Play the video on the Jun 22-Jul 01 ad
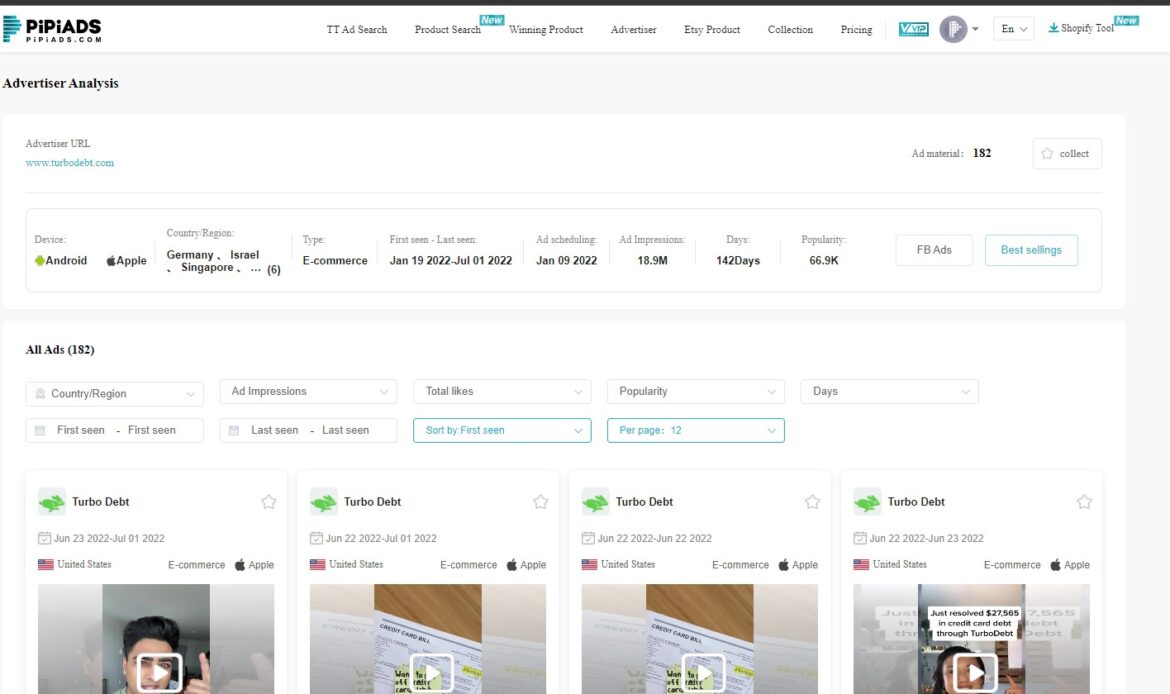This screenshot has width=1170, height=694. click(x=431, y=672)
